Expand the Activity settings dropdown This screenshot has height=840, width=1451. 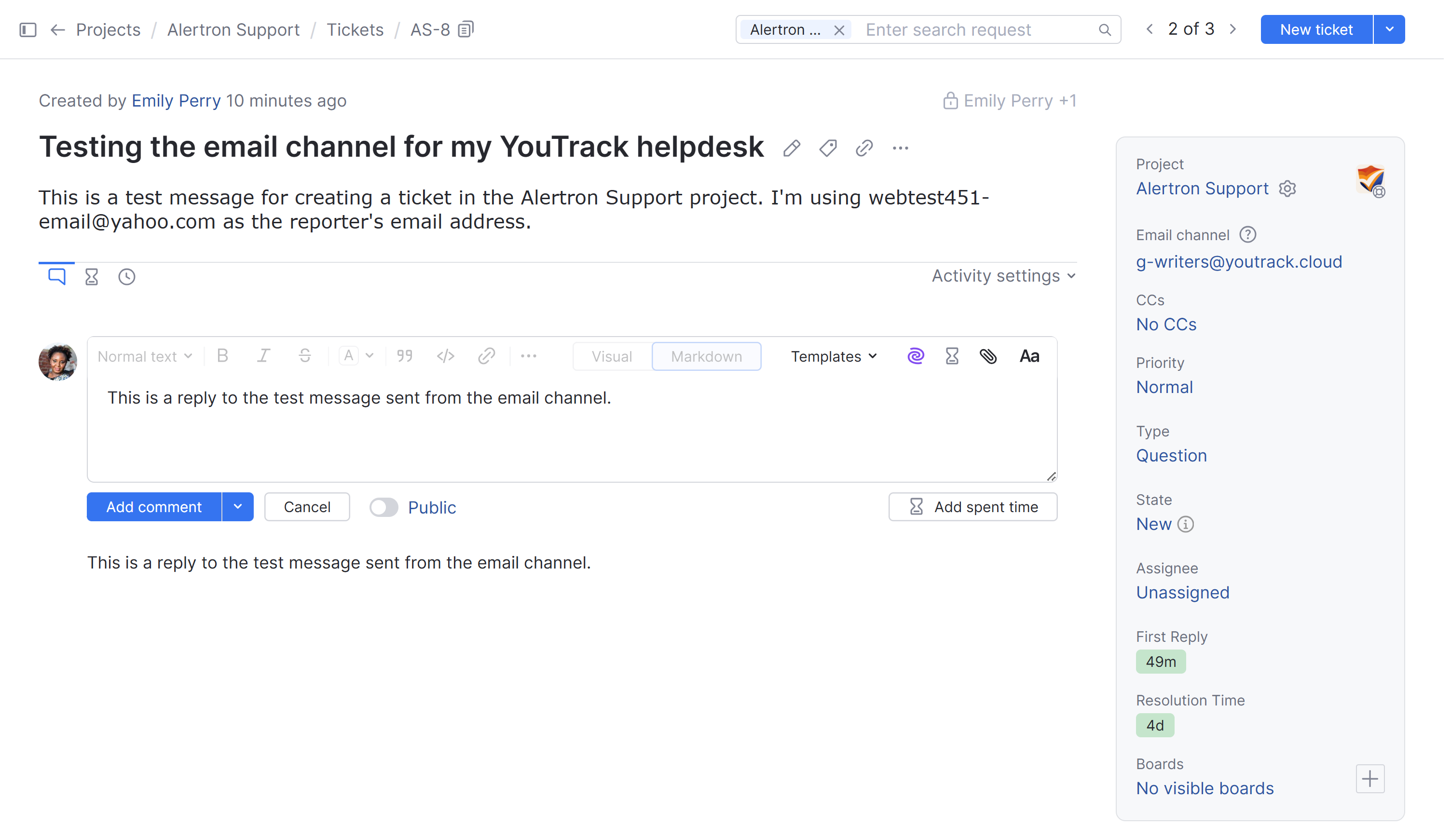coord(1002,276)
